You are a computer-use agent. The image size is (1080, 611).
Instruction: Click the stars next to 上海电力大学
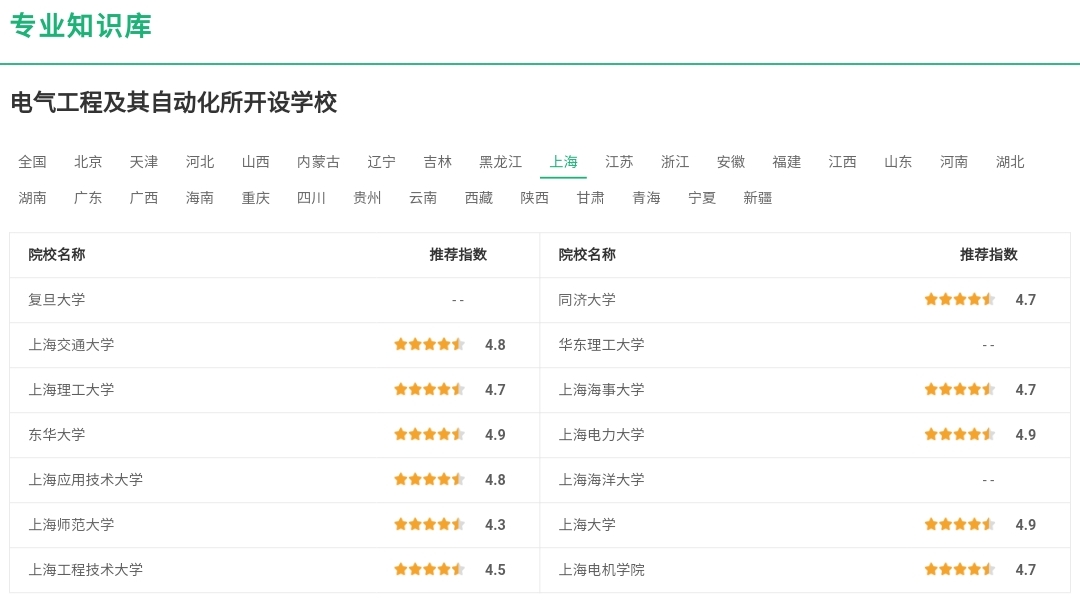pos(959,434)
